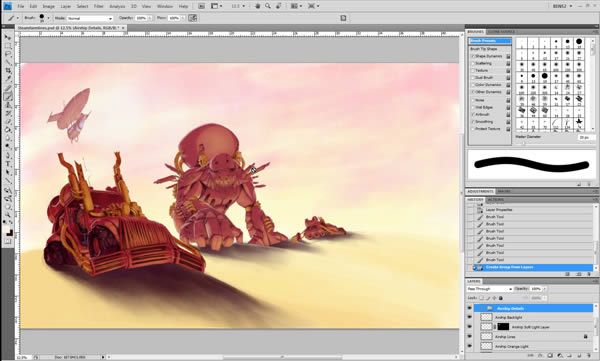The image size is (600, 361).
Task: Select the Eraser tool
Action: tap(8, 122)
